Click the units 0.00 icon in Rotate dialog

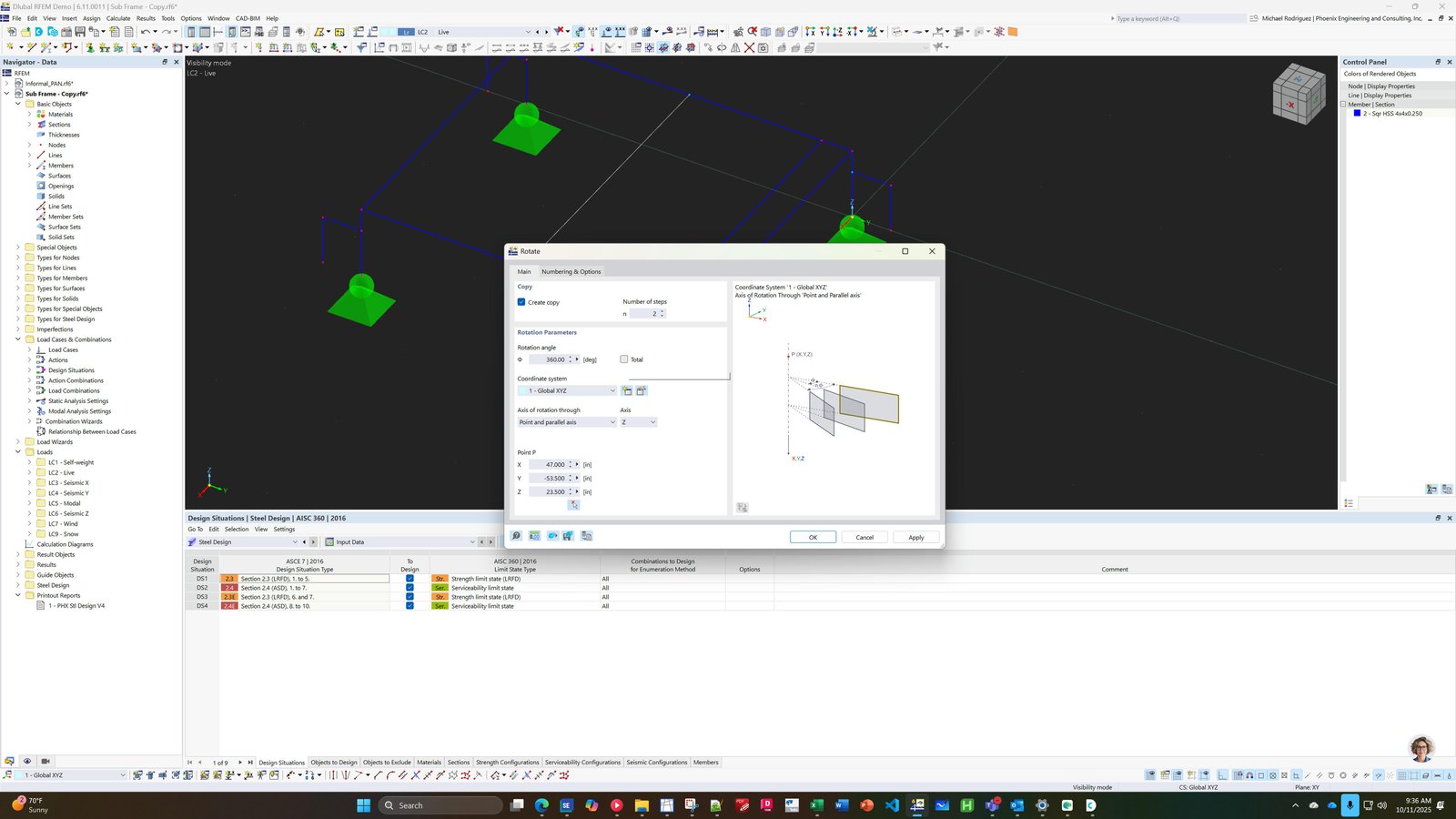534,536
